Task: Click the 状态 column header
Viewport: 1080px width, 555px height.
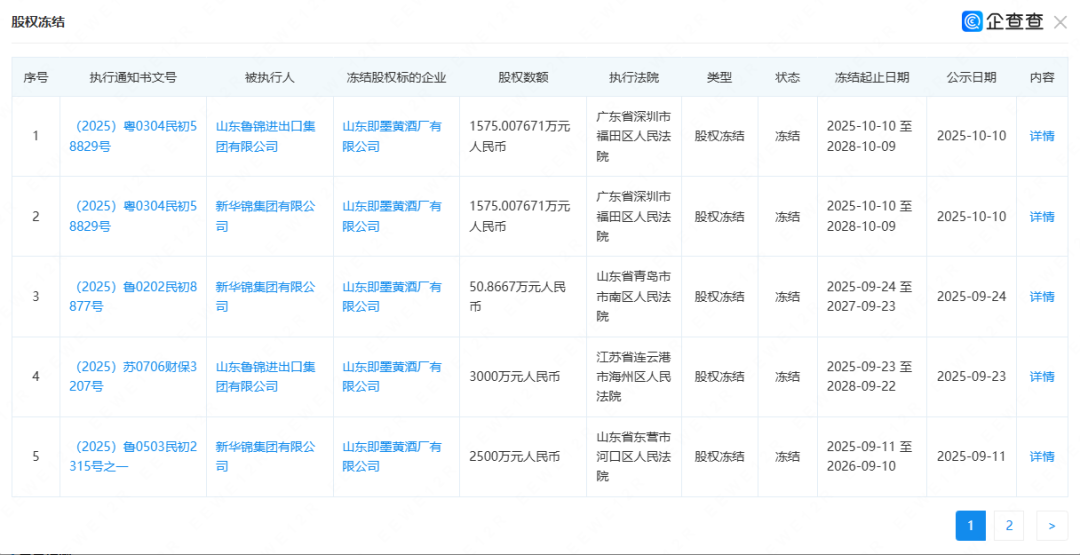Action: 787,77
